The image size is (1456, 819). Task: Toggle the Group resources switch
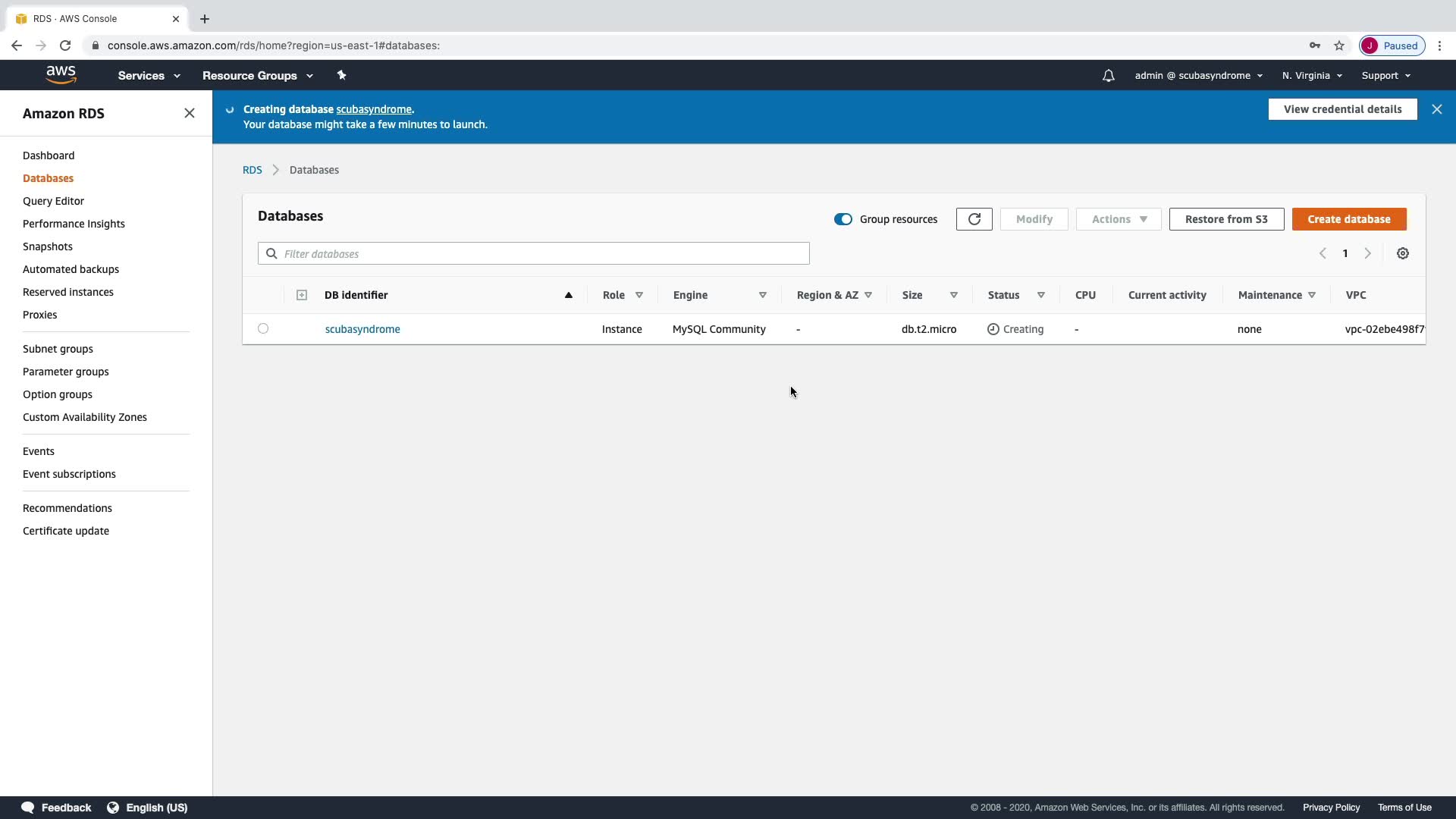pos(843,219)
